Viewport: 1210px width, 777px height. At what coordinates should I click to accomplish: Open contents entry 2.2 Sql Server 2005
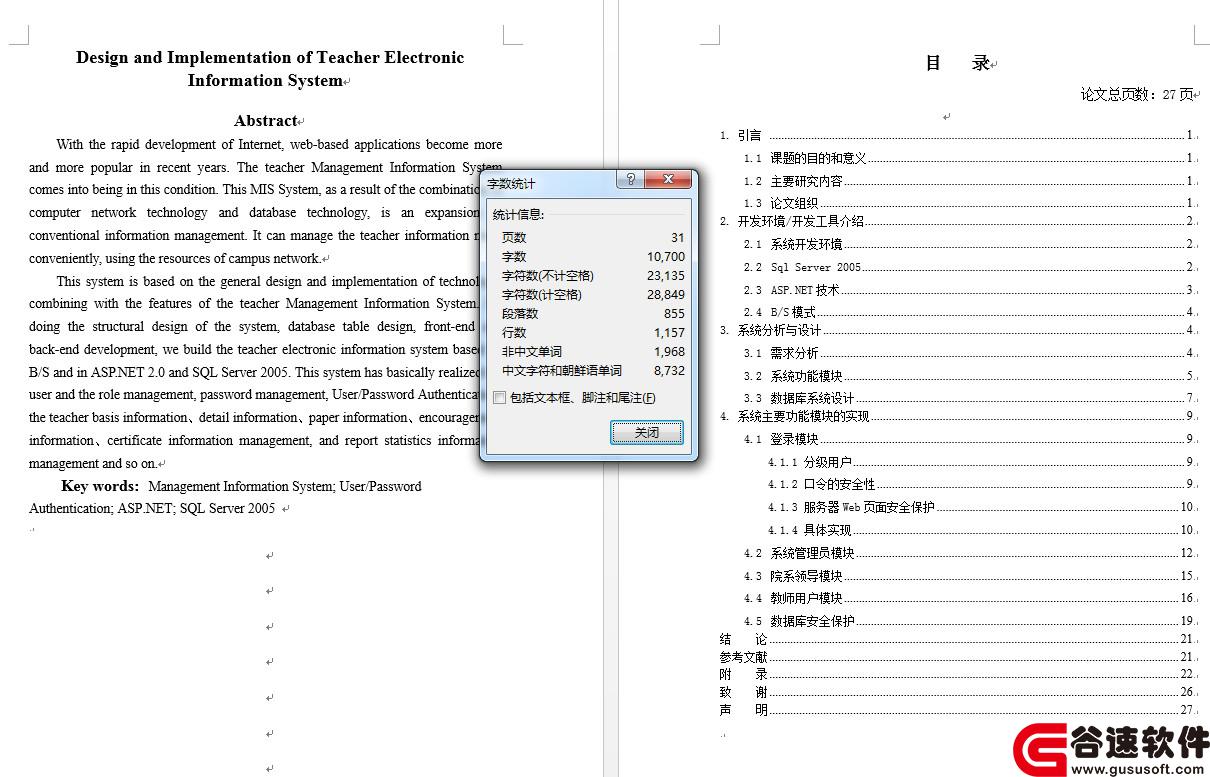(968, 267)
